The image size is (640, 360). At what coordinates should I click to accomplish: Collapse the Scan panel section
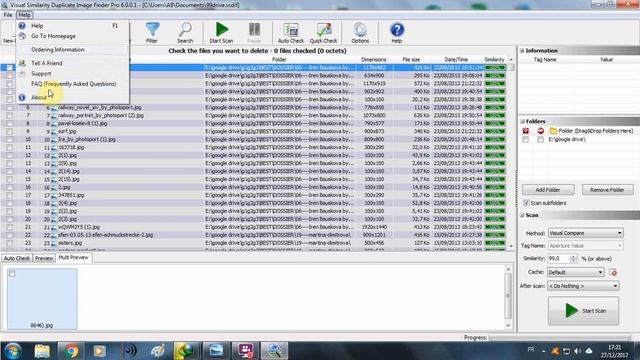click(522, 215)
